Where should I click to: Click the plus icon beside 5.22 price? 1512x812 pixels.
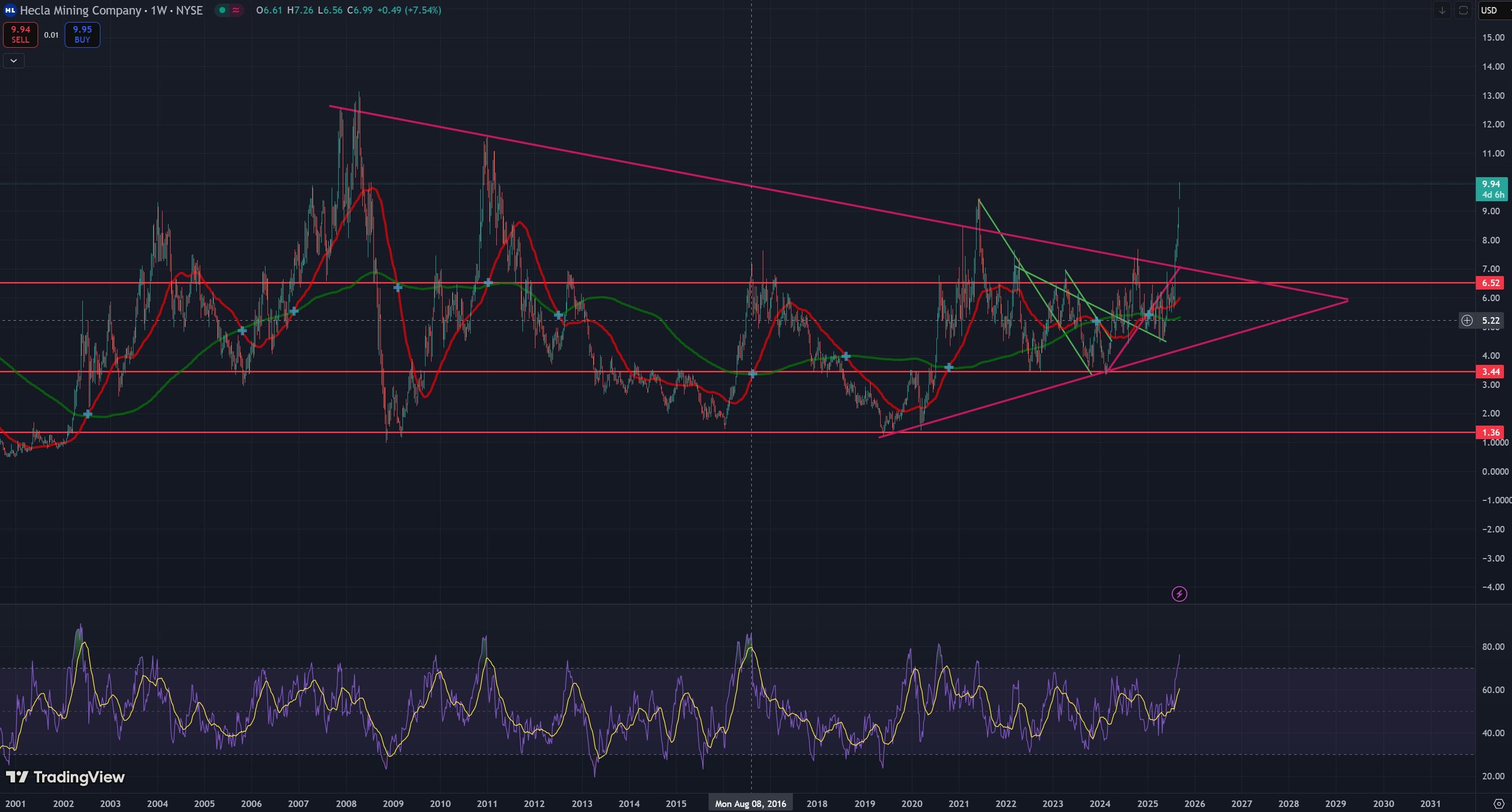pos(1467,321)
